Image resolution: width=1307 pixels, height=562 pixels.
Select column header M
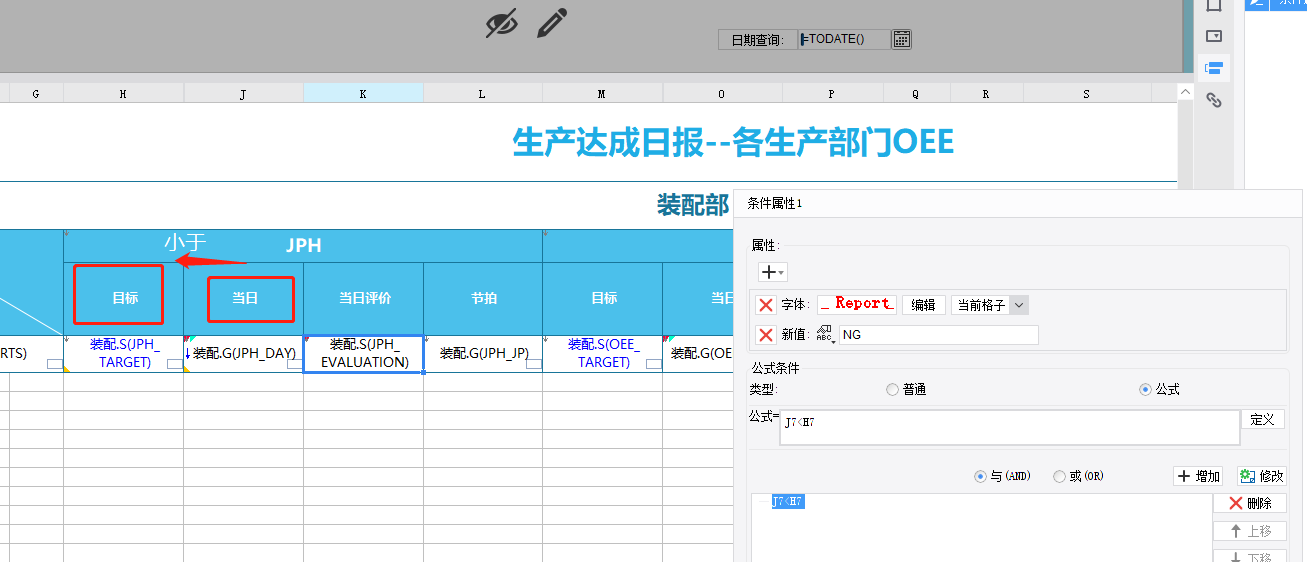click(x=602, y=93)
